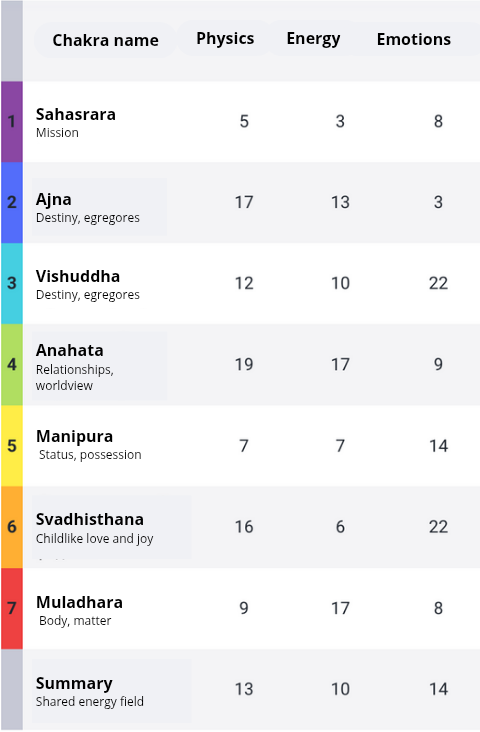Select the Emotions column header
The height and width of the screenshot is (732, 480).
pos(414,39)
